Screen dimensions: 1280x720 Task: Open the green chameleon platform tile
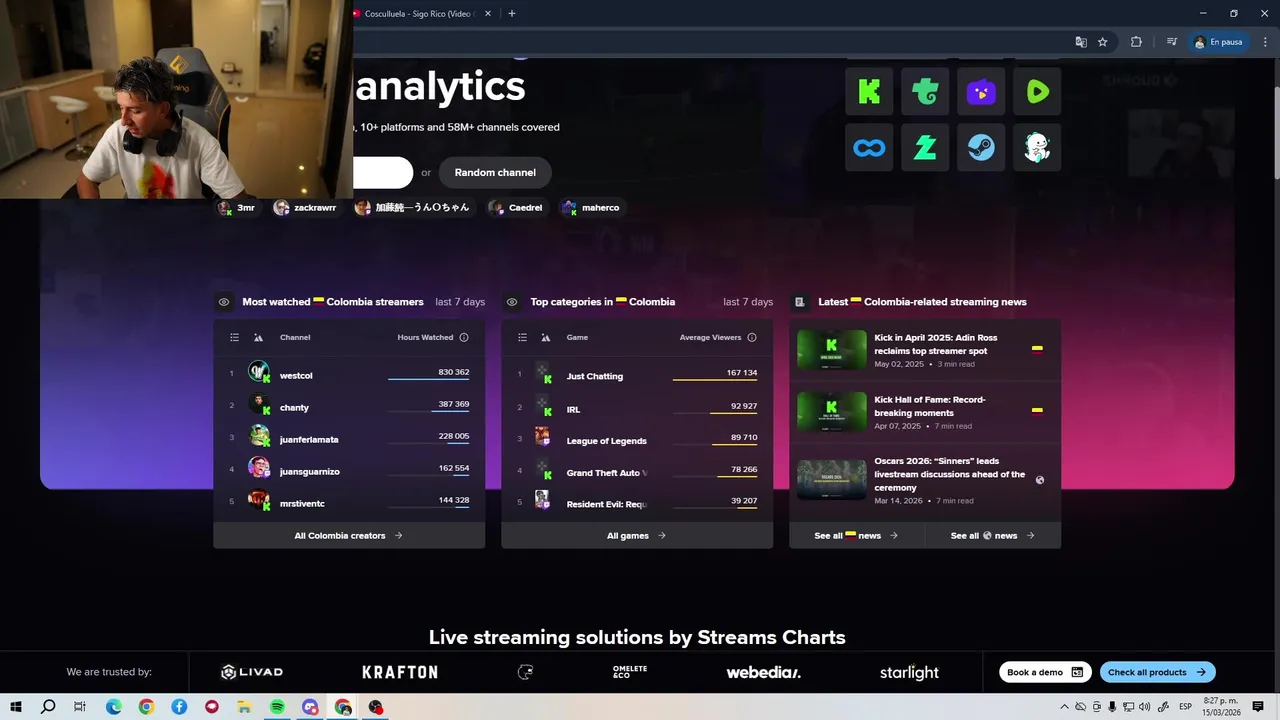coord(925,92)
